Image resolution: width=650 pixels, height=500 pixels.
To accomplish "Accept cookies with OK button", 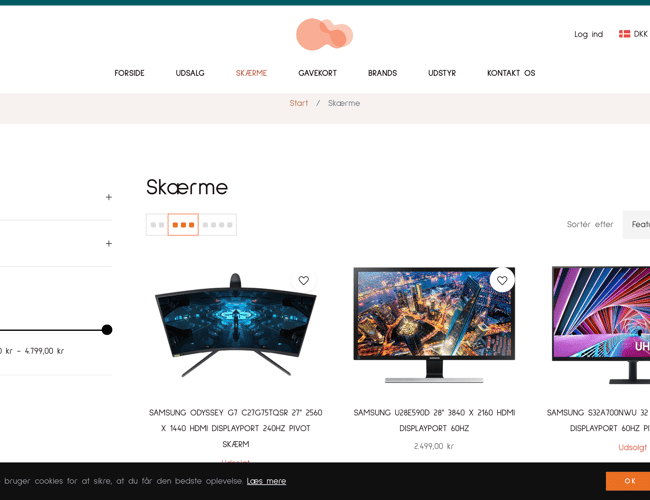I will click(x=629, y=481).
